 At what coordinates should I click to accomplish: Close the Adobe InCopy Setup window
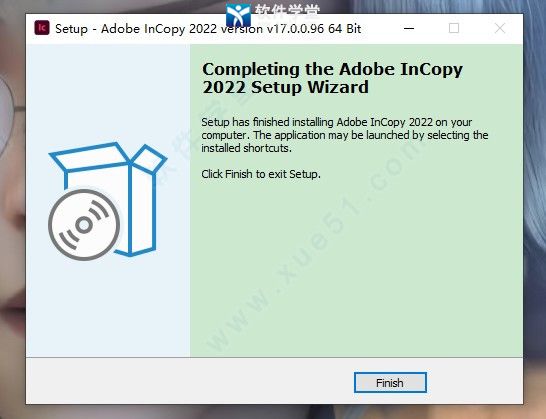click(500, 29)
